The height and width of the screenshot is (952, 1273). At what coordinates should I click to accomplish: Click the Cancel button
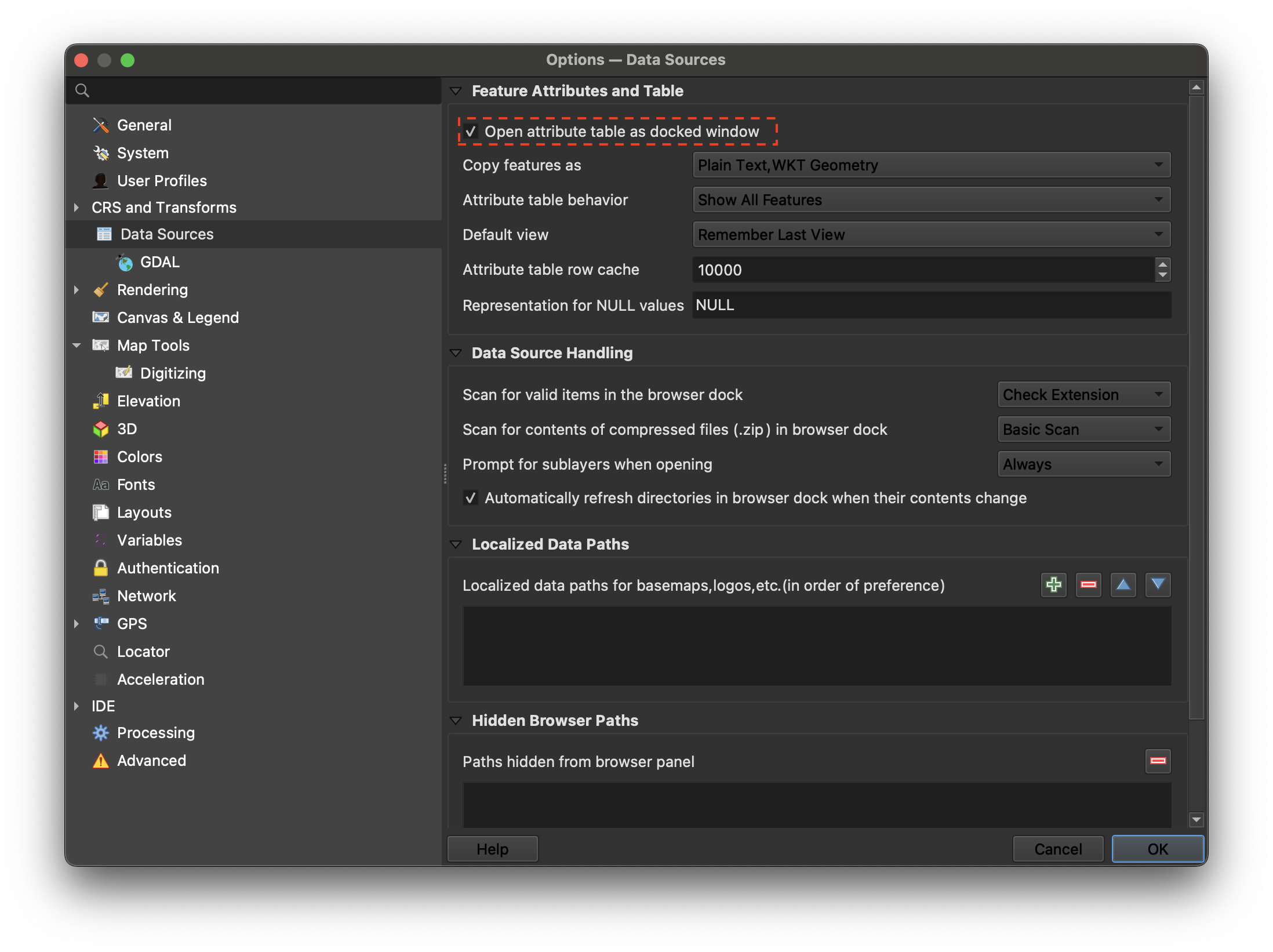(1057, 849)
